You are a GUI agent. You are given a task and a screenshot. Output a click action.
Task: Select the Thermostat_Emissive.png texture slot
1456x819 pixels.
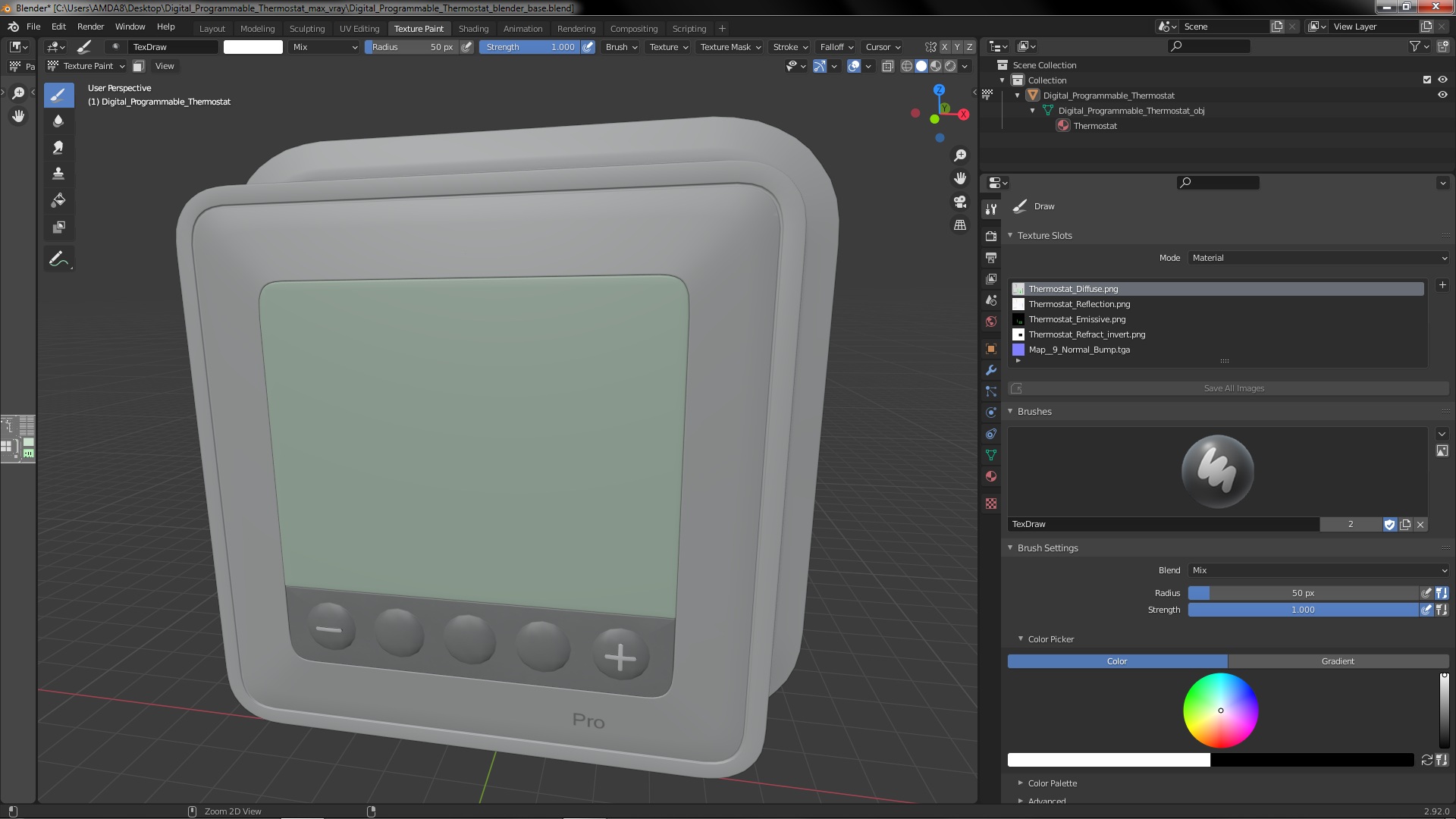(x=1077, y=319)
